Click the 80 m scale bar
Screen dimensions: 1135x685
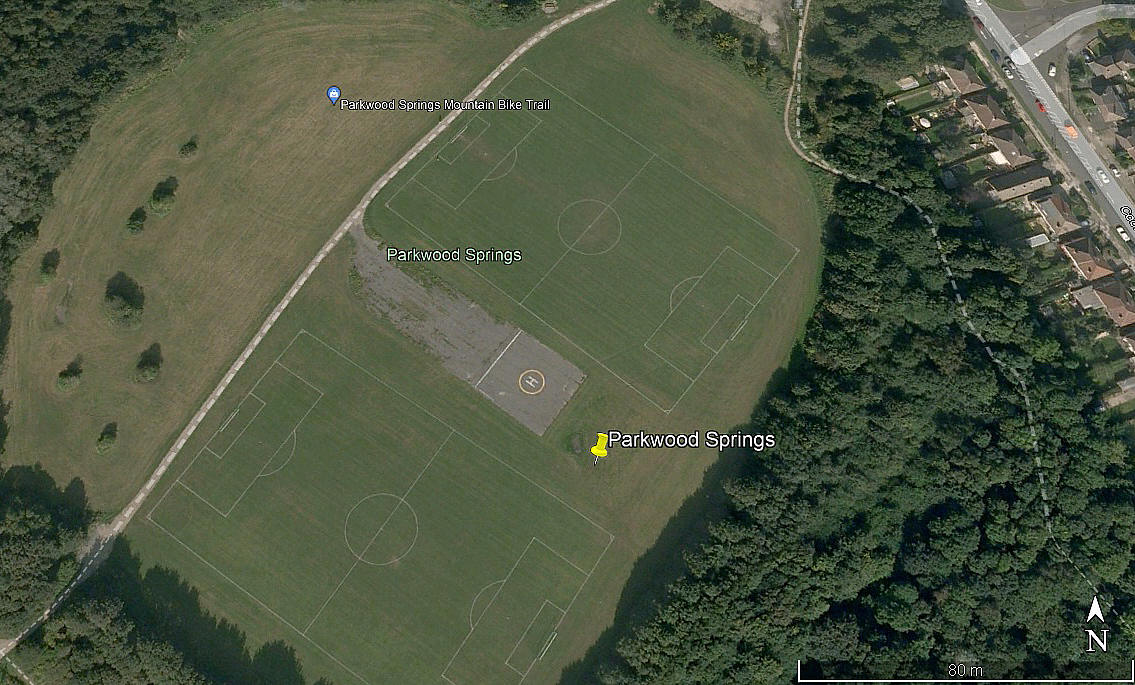pyautogui.click(x=966, y=671)
